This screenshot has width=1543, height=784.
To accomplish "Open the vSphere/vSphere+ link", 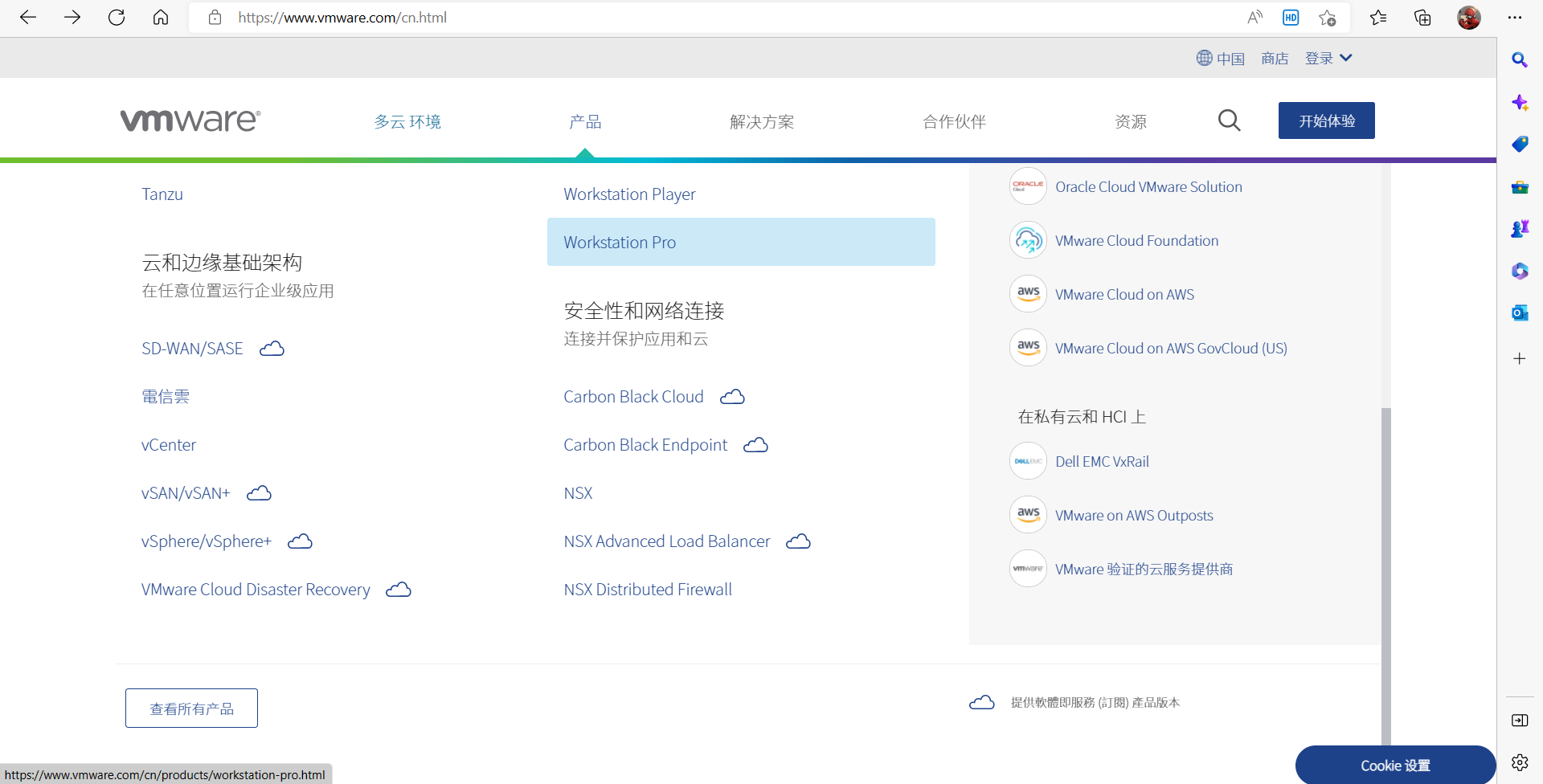I will 207,541.
